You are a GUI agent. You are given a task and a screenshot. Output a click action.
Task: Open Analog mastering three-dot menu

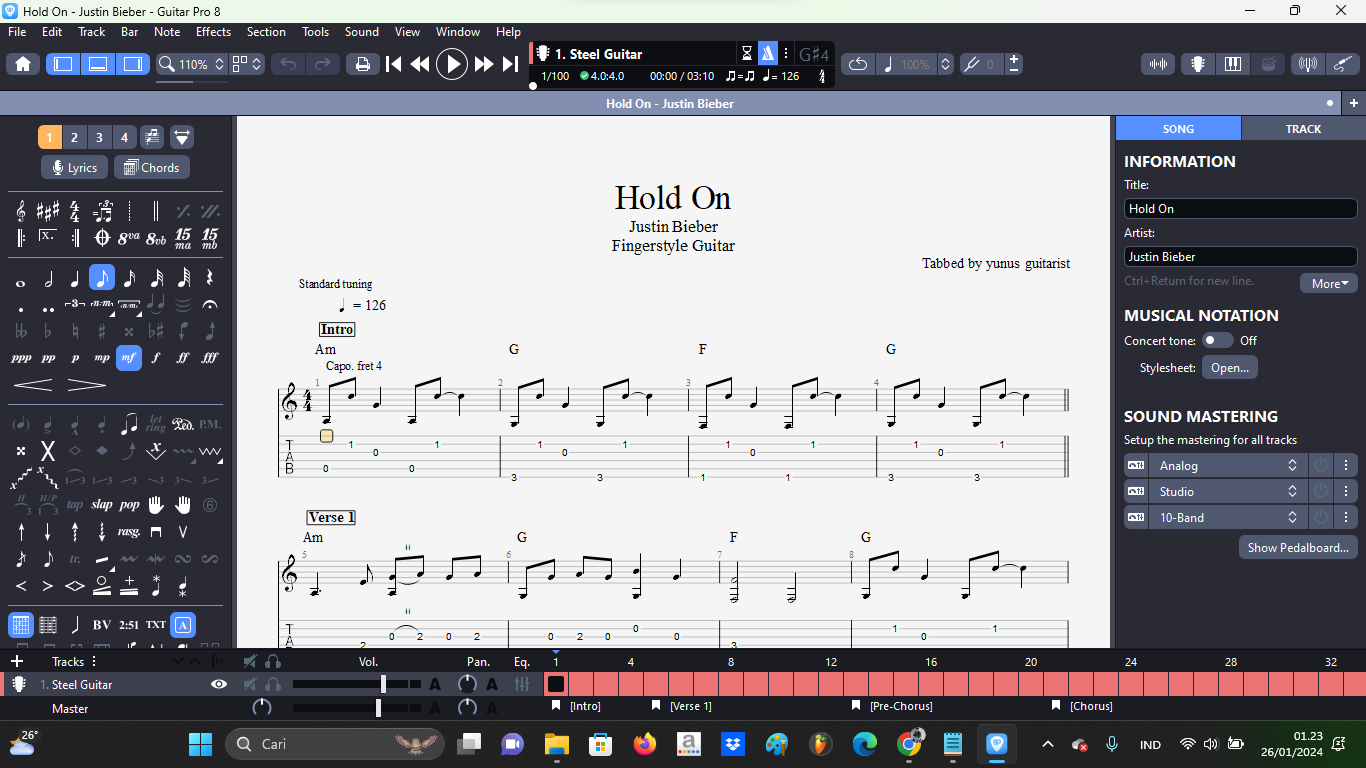click(1346, 465)
